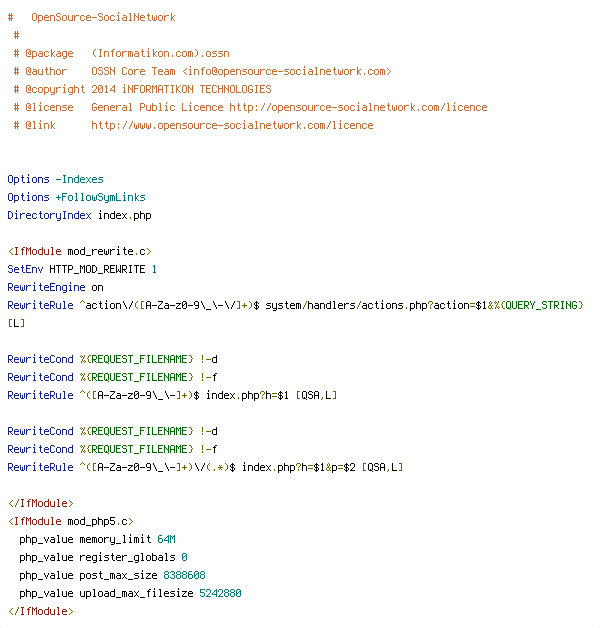Click the OpenSource-SocialNetwork comment title
This screenshot has height=628, width=600.
pos(103,17)
